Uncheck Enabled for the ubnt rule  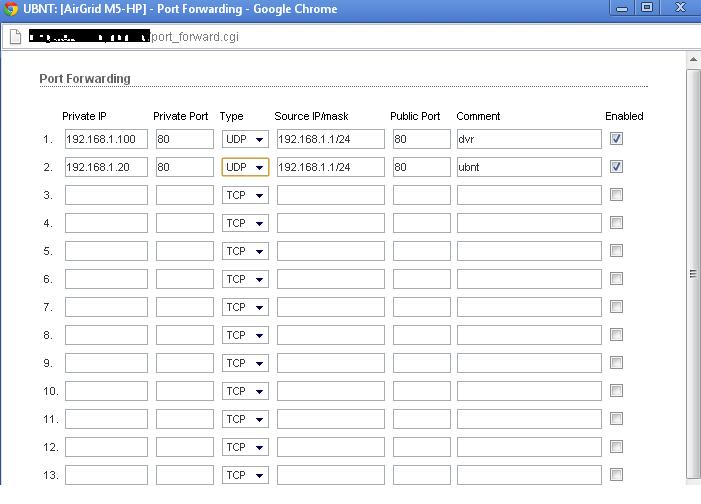coord(616,167)
